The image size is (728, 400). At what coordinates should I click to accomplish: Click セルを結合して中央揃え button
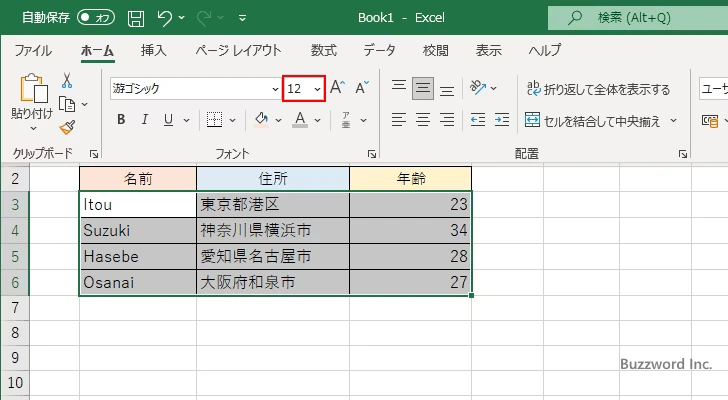tap(592, 121)
